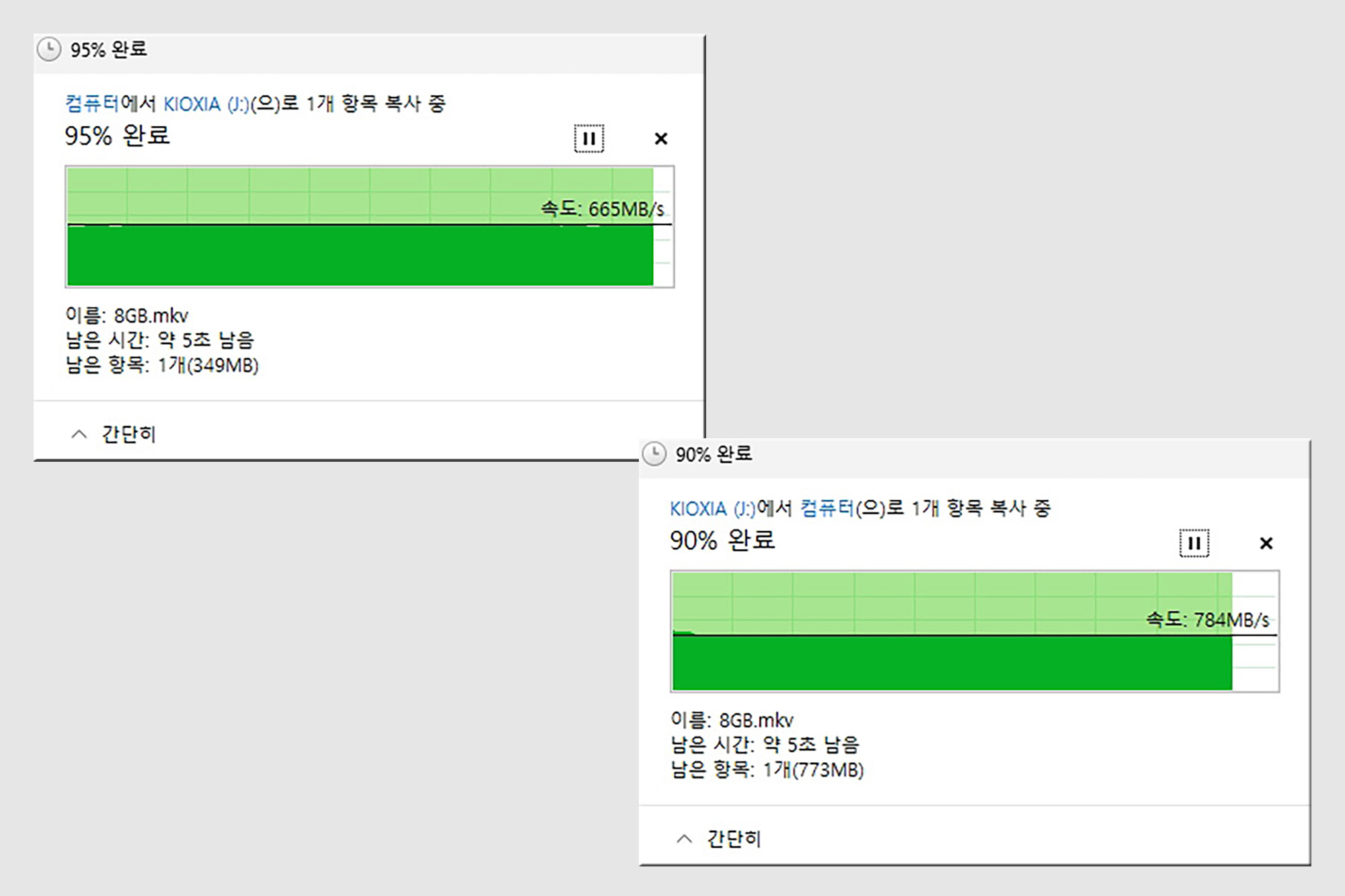
Task: Collapse details of the 95% copy dialog
Action: pos(79,434)
